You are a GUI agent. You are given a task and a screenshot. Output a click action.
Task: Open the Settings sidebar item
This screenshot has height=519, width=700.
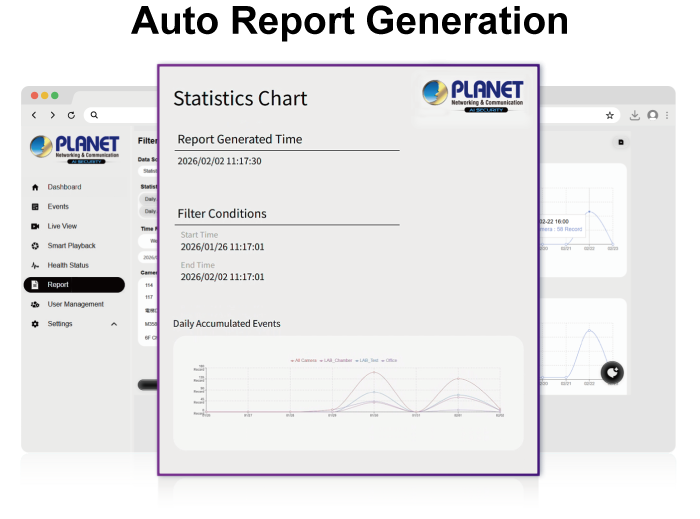click(60, 324)
